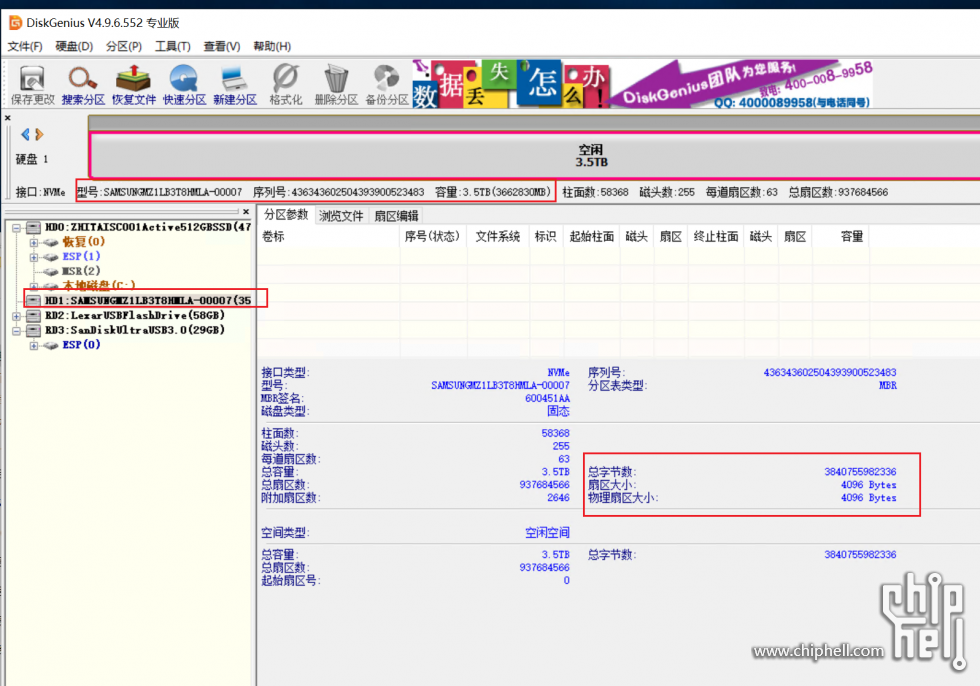Launch the 恢复文件 file recovery tool
Image resolution: width=980 pixels, height=686 pixels.
pyautogui.click(x=134, y=85)
